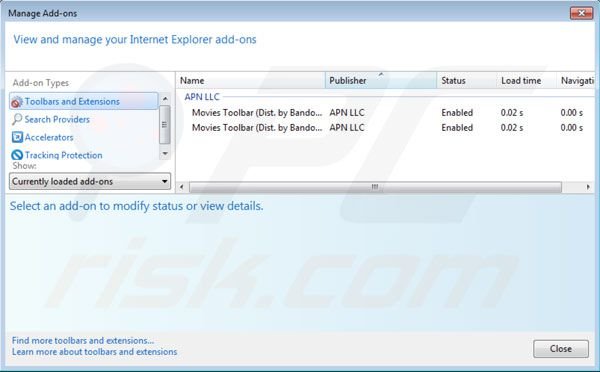Select Toolbars and Extensions add-on type
Screen dimensions: 600x372
[83, 101]
